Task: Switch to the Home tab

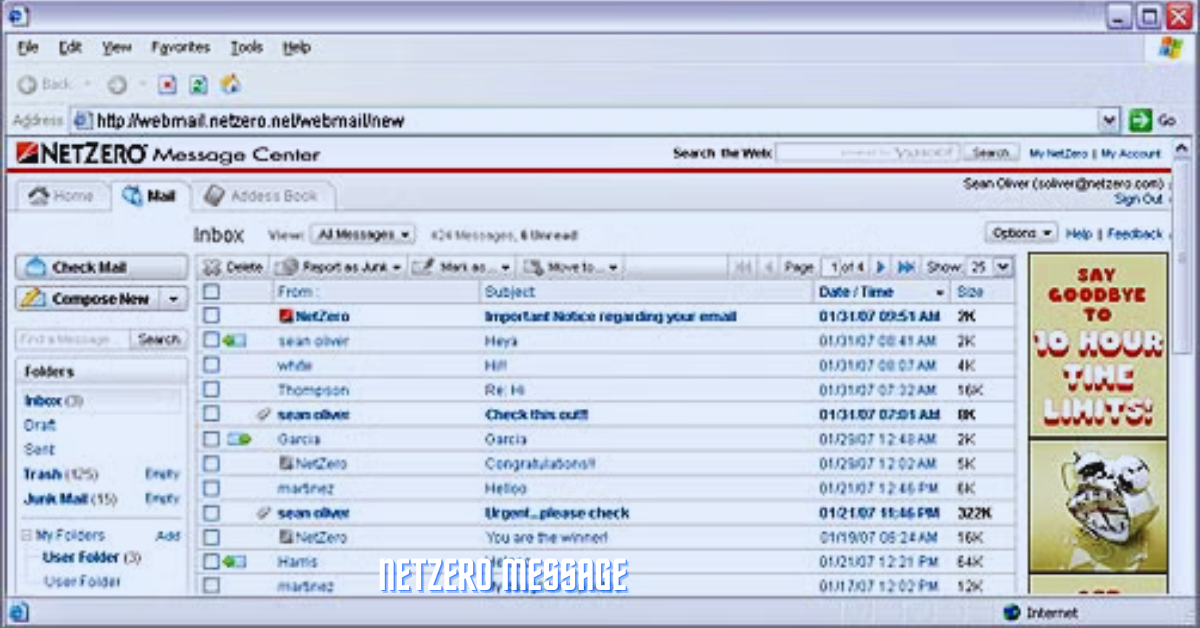Action: point(61,196)
